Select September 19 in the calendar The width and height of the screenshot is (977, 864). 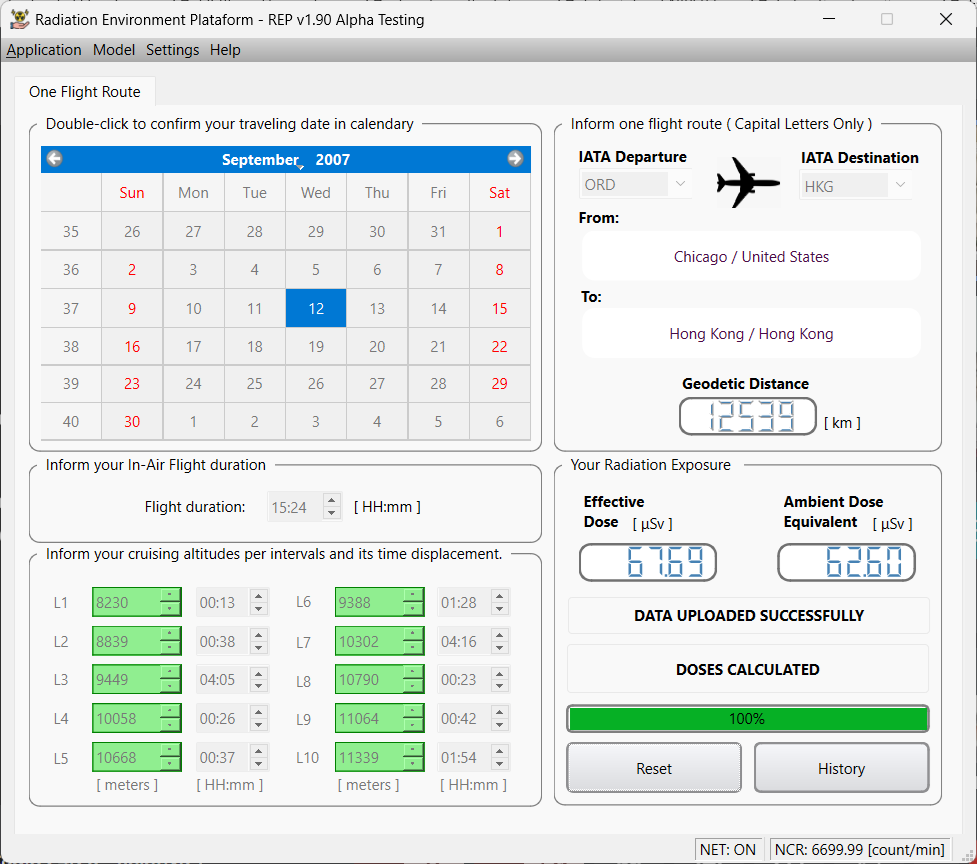316,347
